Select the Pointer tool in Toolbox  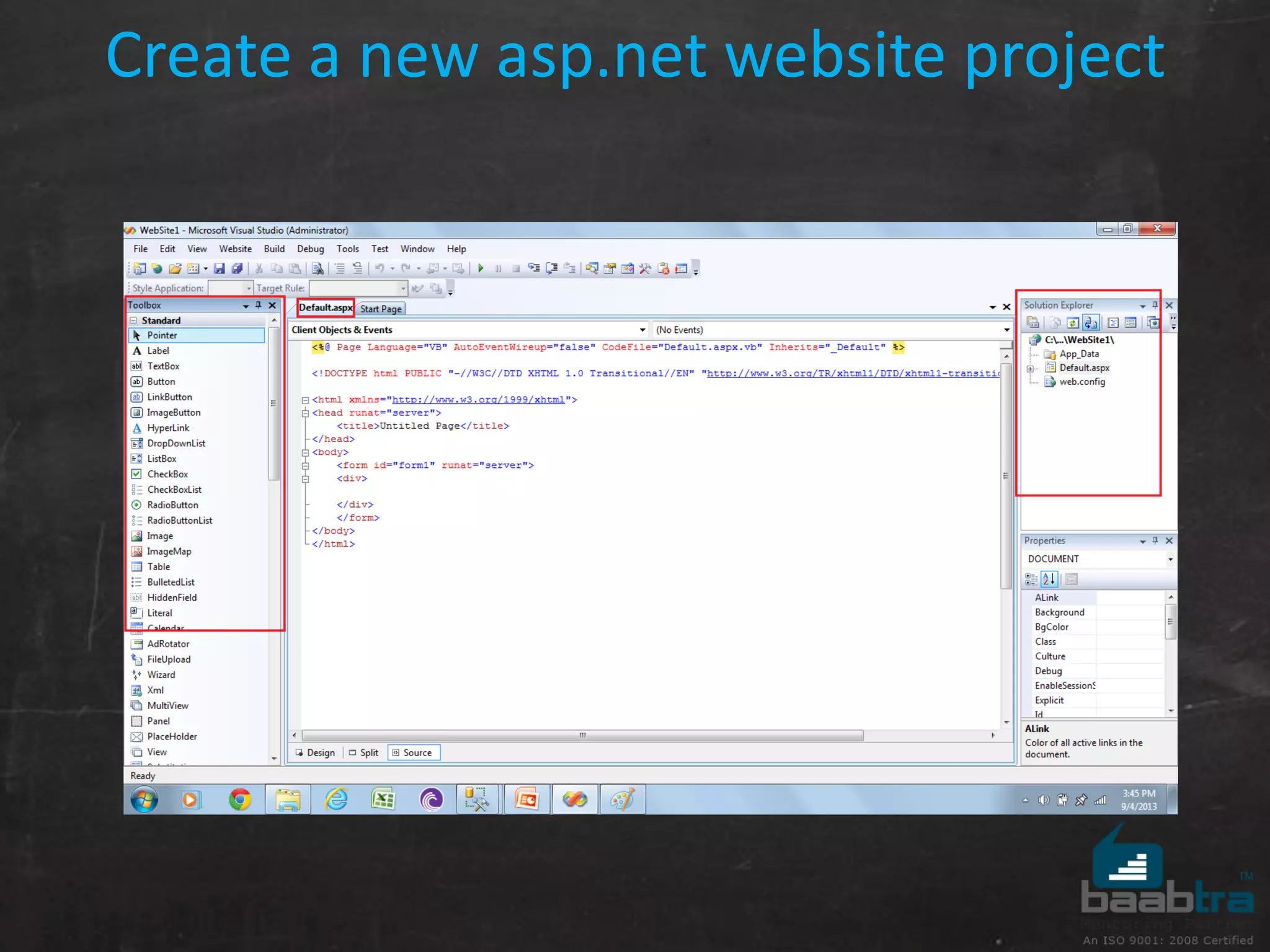tap(162, 335)
